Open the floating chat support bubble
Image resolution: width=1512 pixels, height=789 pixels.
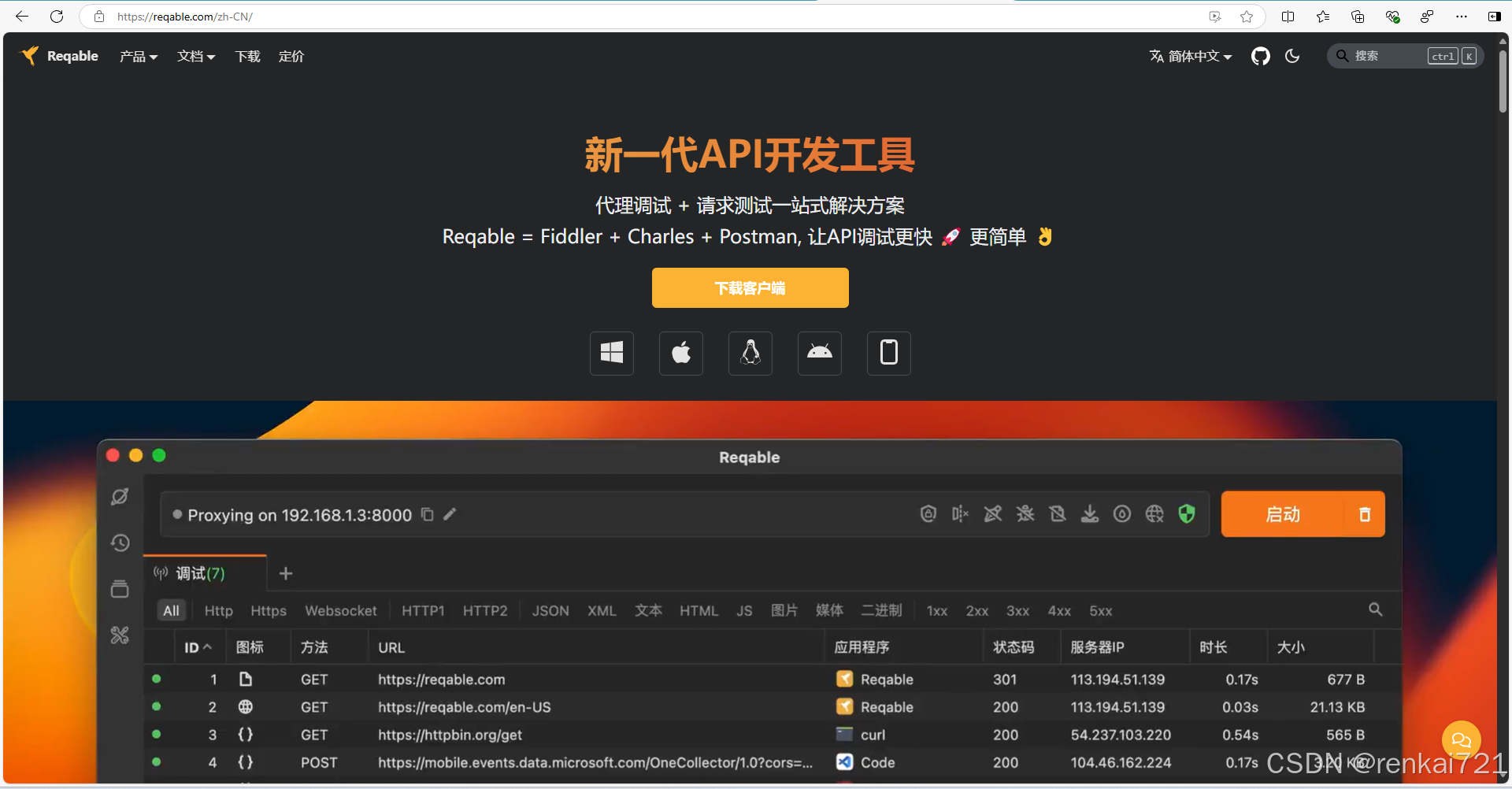click(1462, 740)
